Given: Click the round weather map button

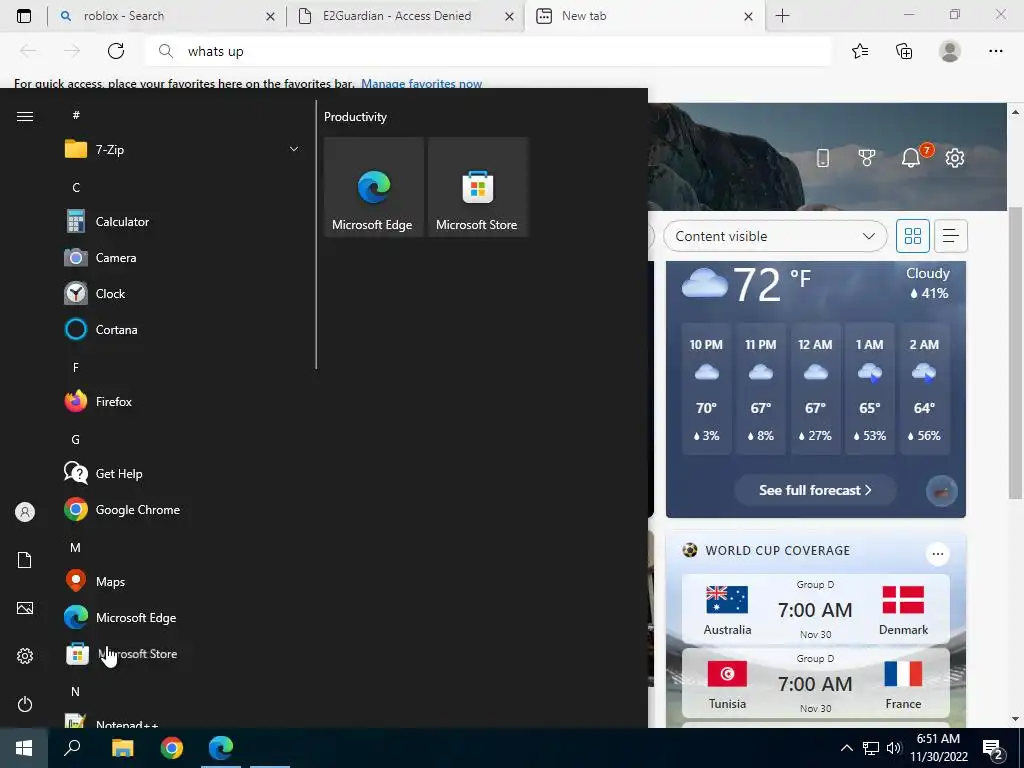Looking at the screenshot, I should [x=942, y=491].
